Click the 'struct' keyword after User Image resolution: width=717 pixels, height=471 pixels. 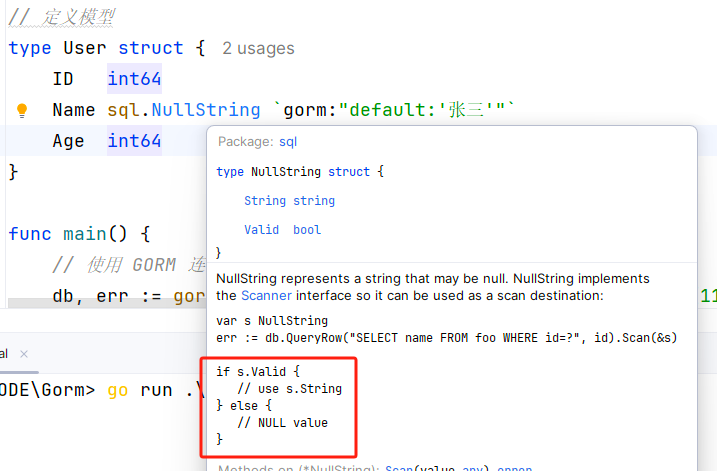point(150,48)
